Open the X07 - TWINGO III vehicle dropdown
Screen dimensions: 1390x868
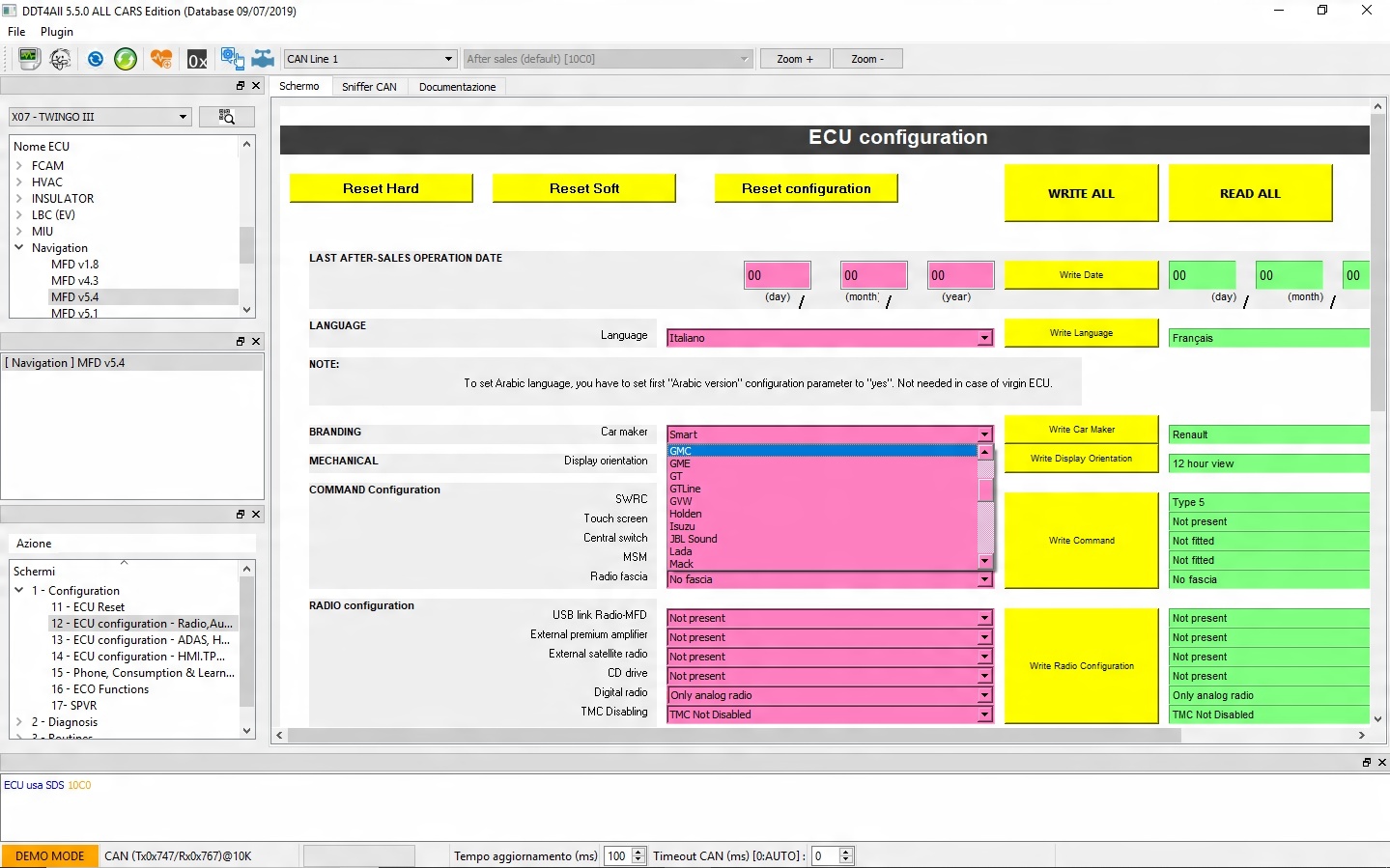(x=99, y=117)
